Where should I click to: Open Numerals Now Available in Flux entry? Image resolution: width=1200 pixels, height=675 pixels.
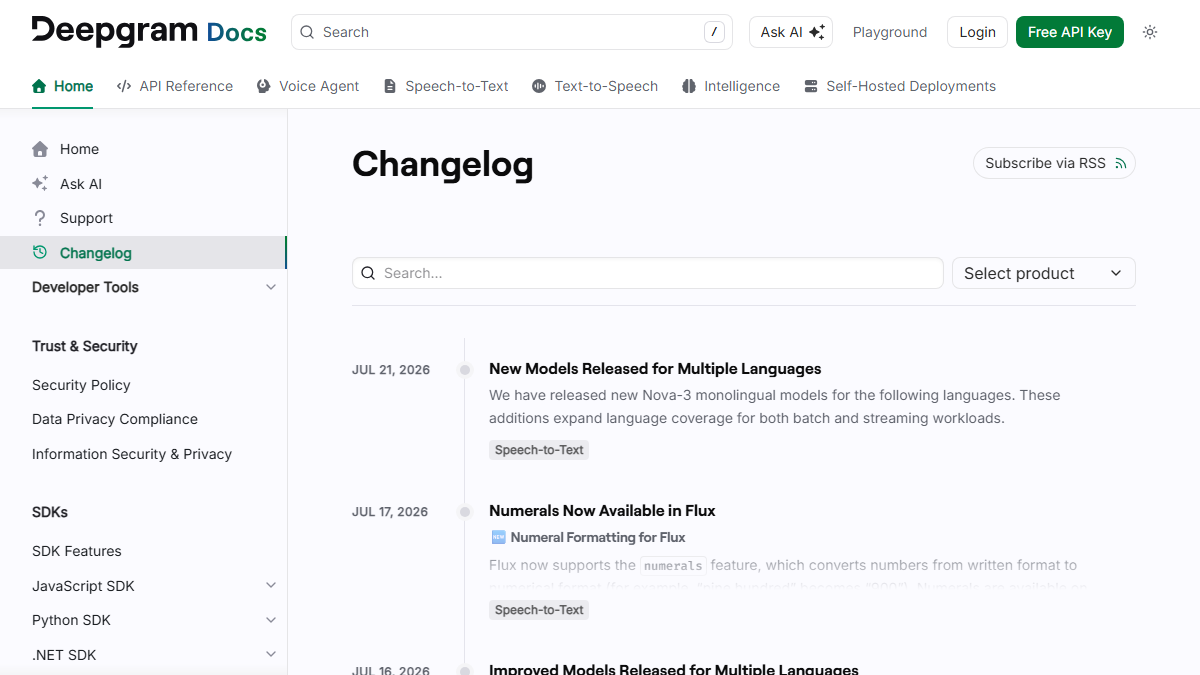click(602, 511)
